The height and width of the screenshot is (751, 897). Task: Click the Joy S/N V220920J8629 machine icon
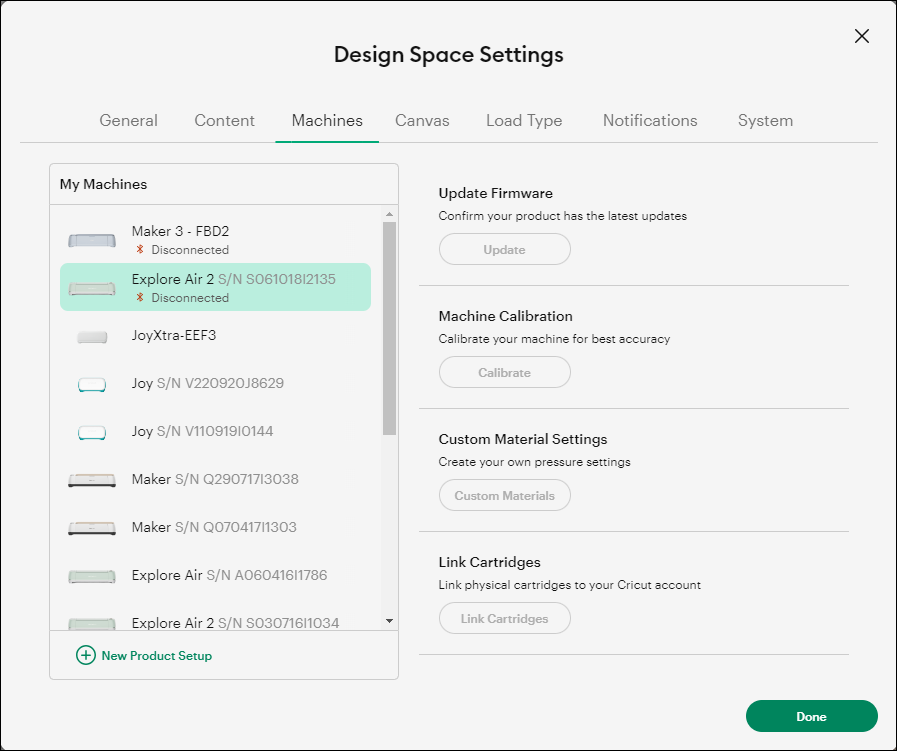click(91, 383)
